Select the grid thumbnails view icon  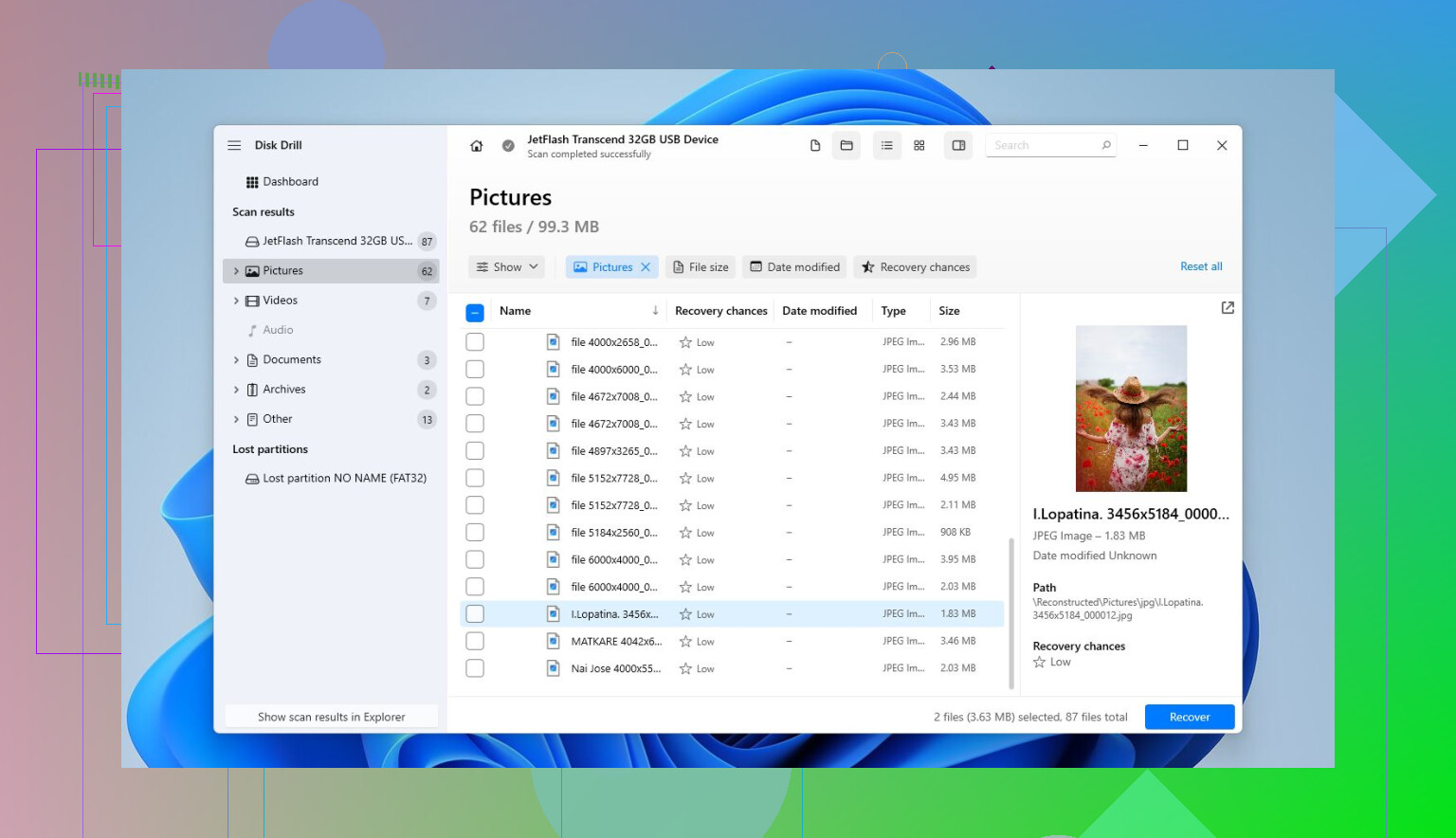coord(919,146)
